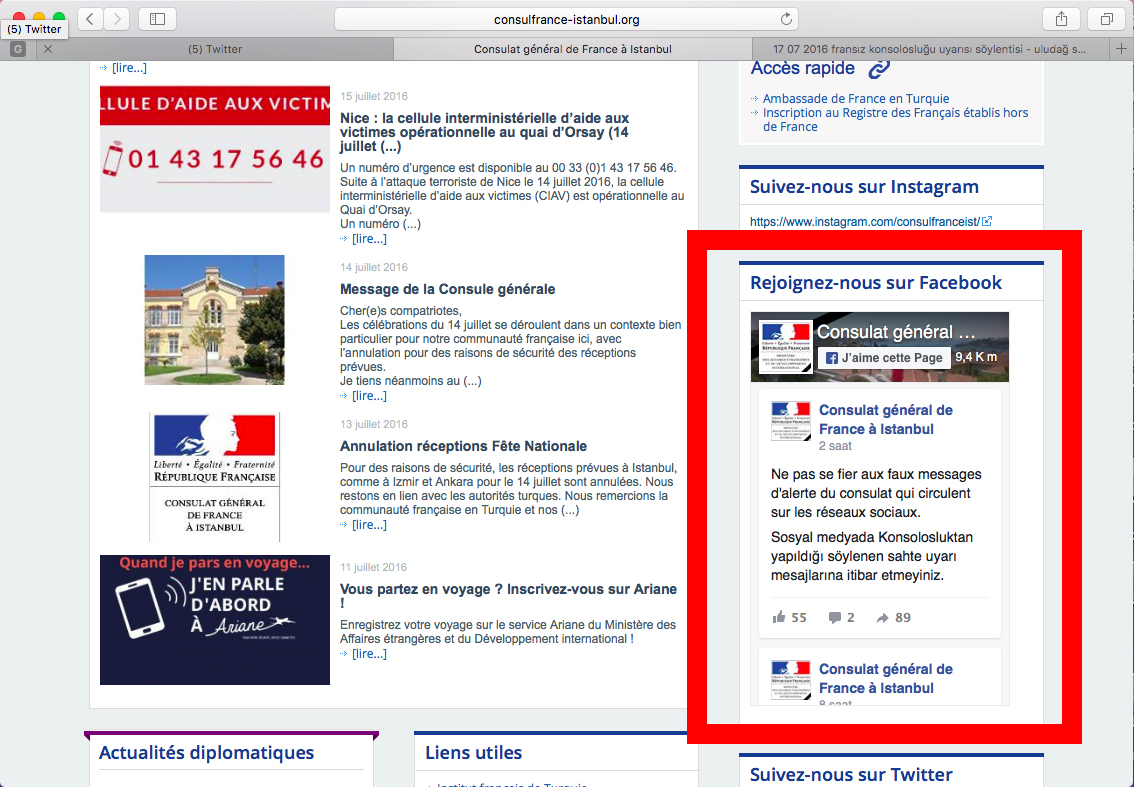
Task: Open the Safari share button
Action: [1061, 20]
